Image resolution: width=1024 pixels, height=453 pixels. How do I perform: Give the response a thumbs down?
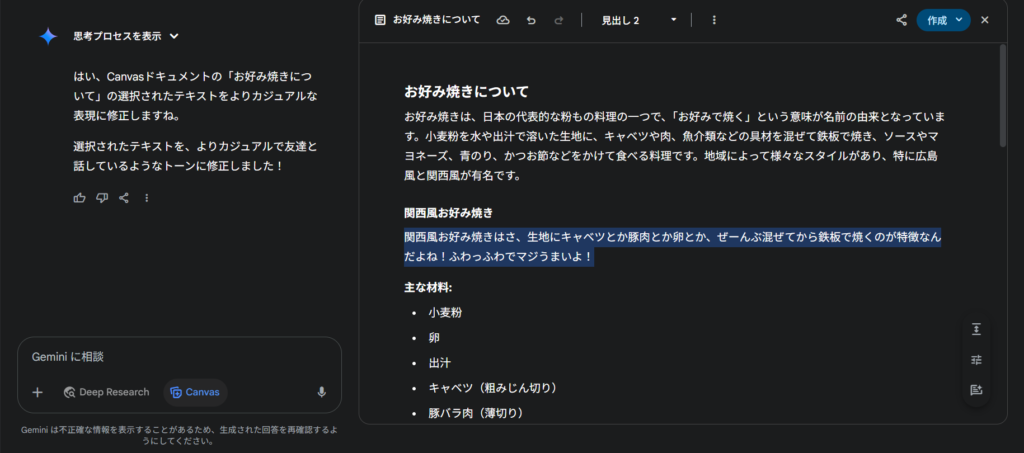[102, 198]
